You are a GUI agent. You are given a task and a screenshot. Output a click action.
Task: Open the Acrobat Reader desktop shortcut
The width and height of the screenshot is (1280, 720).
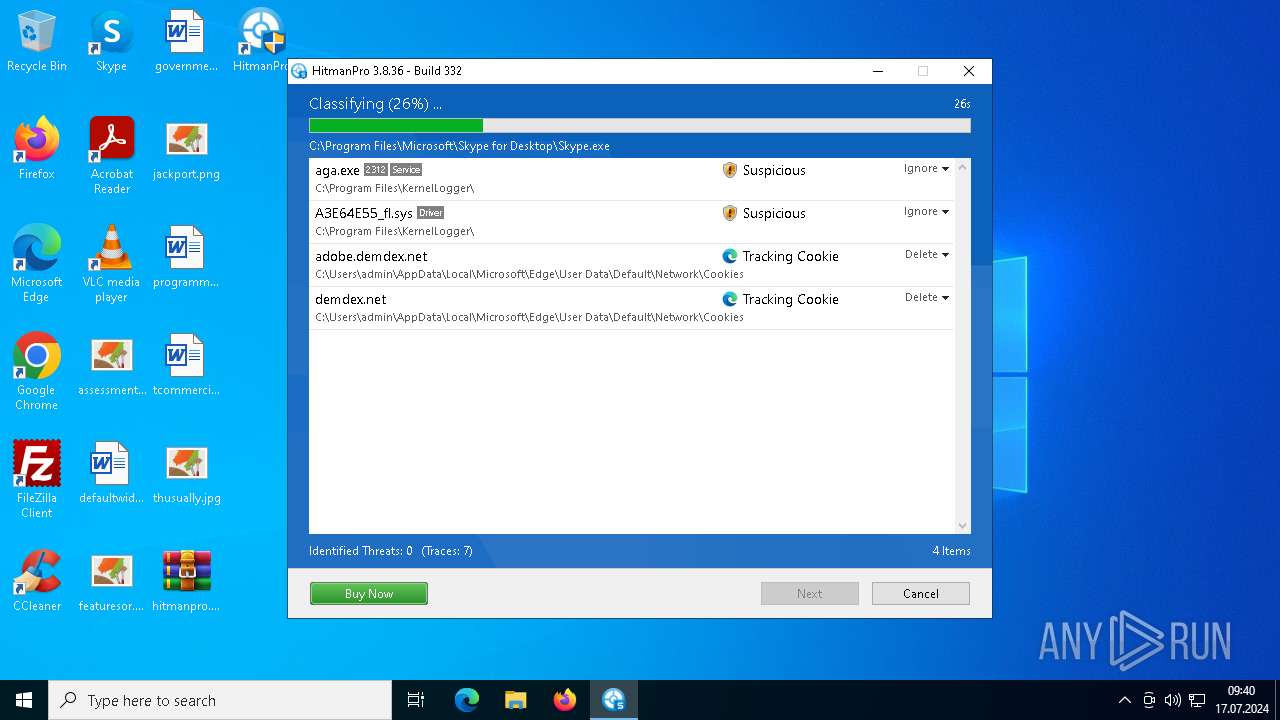111,156
